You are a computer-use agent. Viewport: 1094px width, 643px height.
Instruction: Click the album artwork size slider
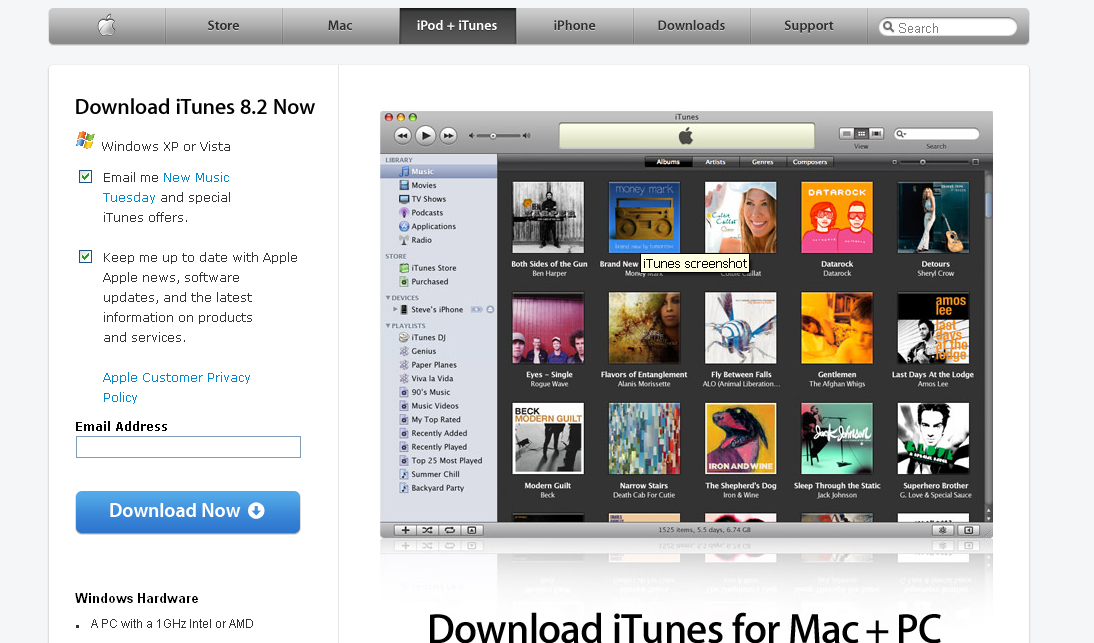point(935,162)
